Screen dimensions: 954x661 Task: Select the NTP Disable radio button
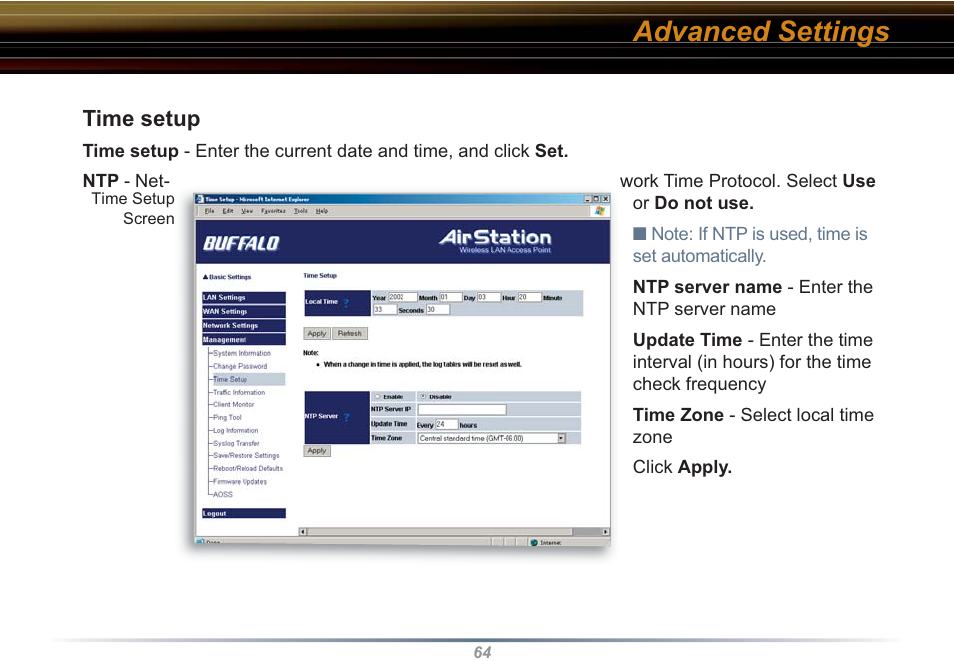click(423, 397)
